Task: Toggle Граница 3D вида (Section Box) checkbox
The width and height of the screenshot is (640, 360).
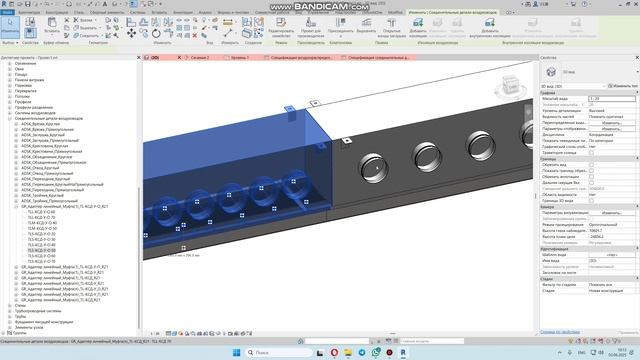Action: pyautogui.click(x=591, y=201)
